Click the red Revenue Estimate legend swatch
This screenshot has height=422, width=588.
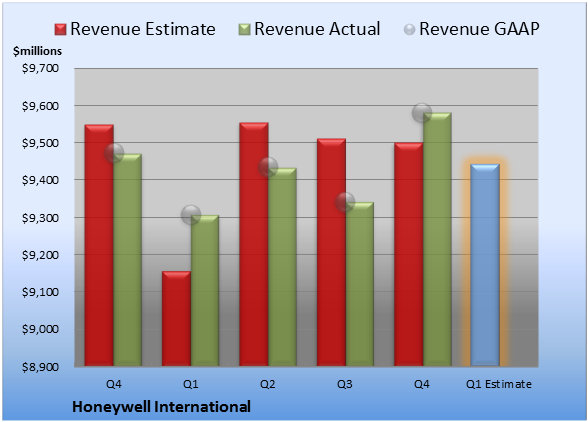coord(60,30)
